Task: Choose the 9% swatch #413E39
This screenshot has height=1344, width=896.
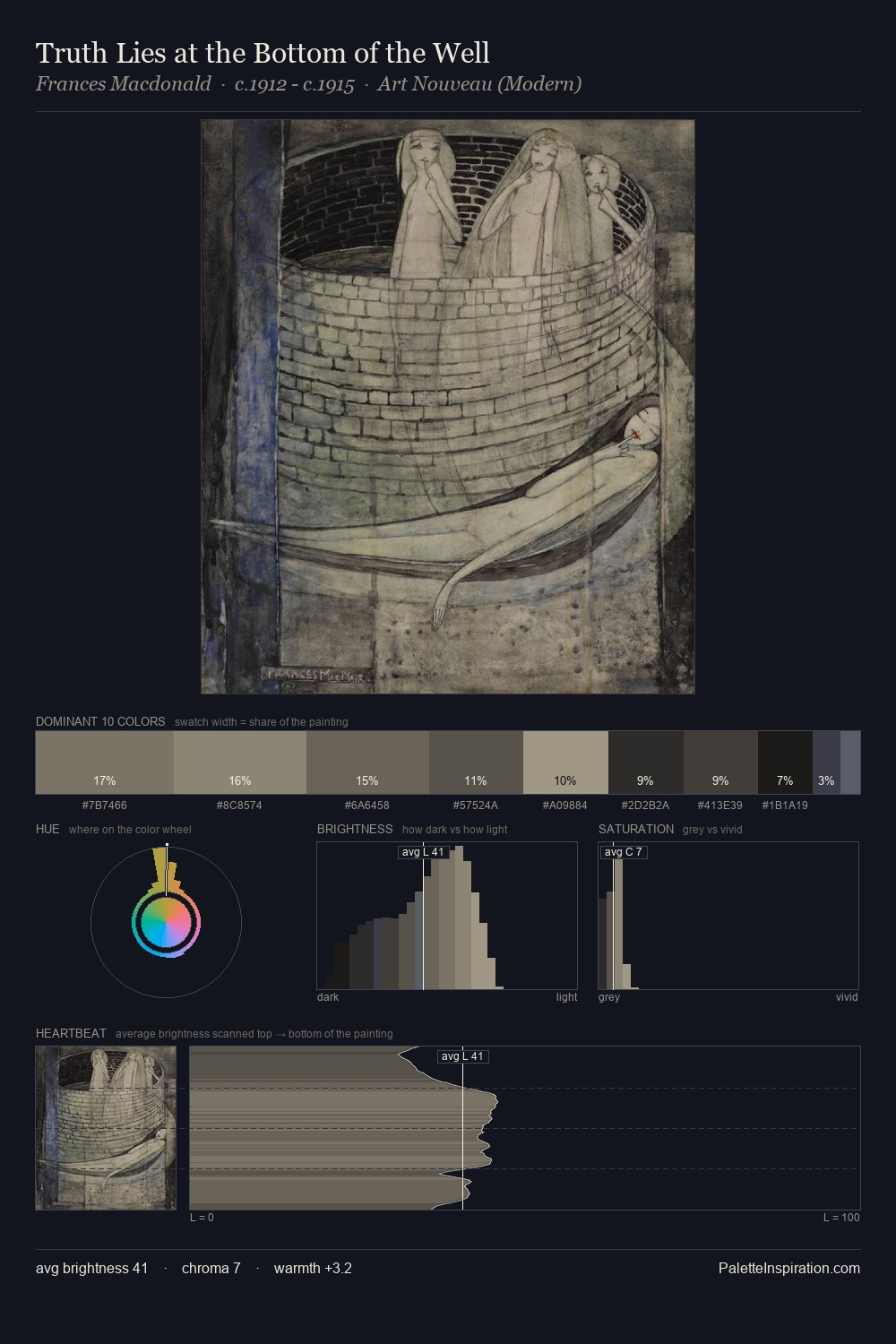Action: pyautogui.click(x=720, y=762)
